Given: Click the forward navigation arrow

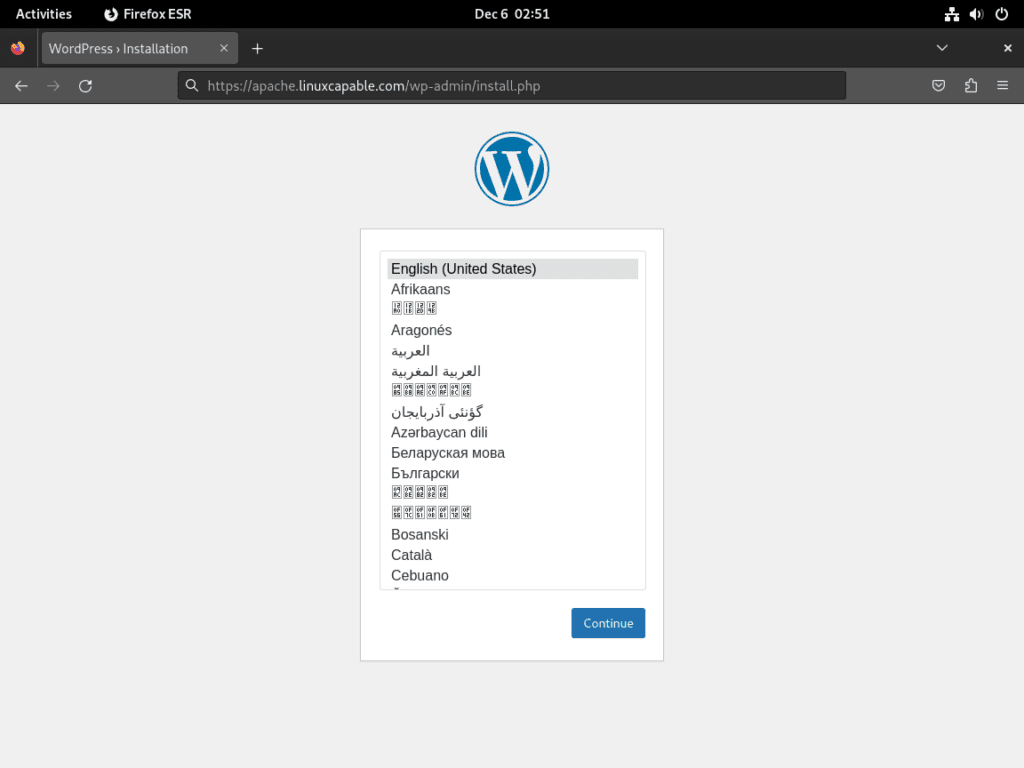Looking at the screenshot, I should click(53, 85).
